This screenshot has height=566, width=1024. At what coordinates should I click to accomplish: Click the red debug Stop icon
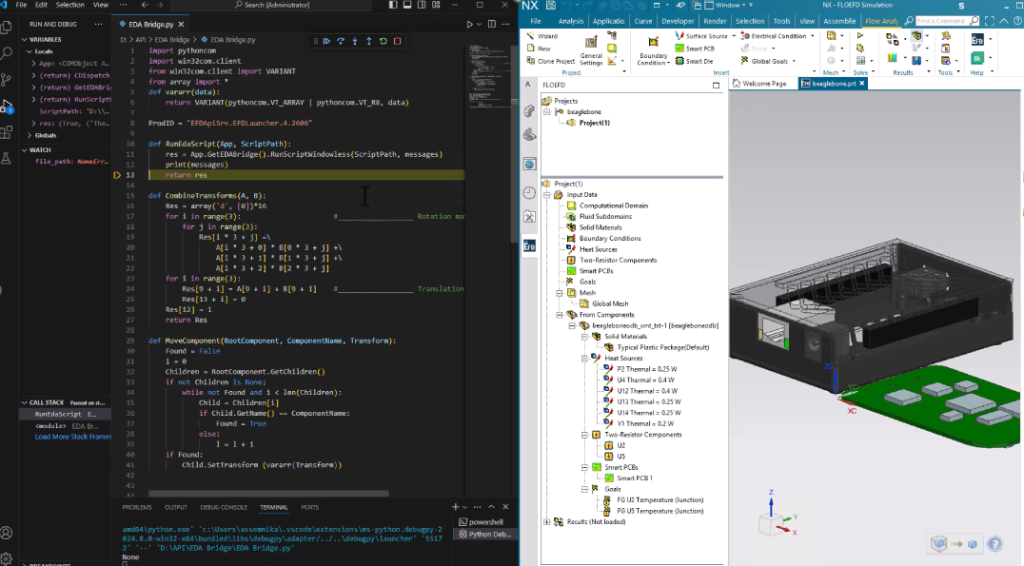click(397, 41)
